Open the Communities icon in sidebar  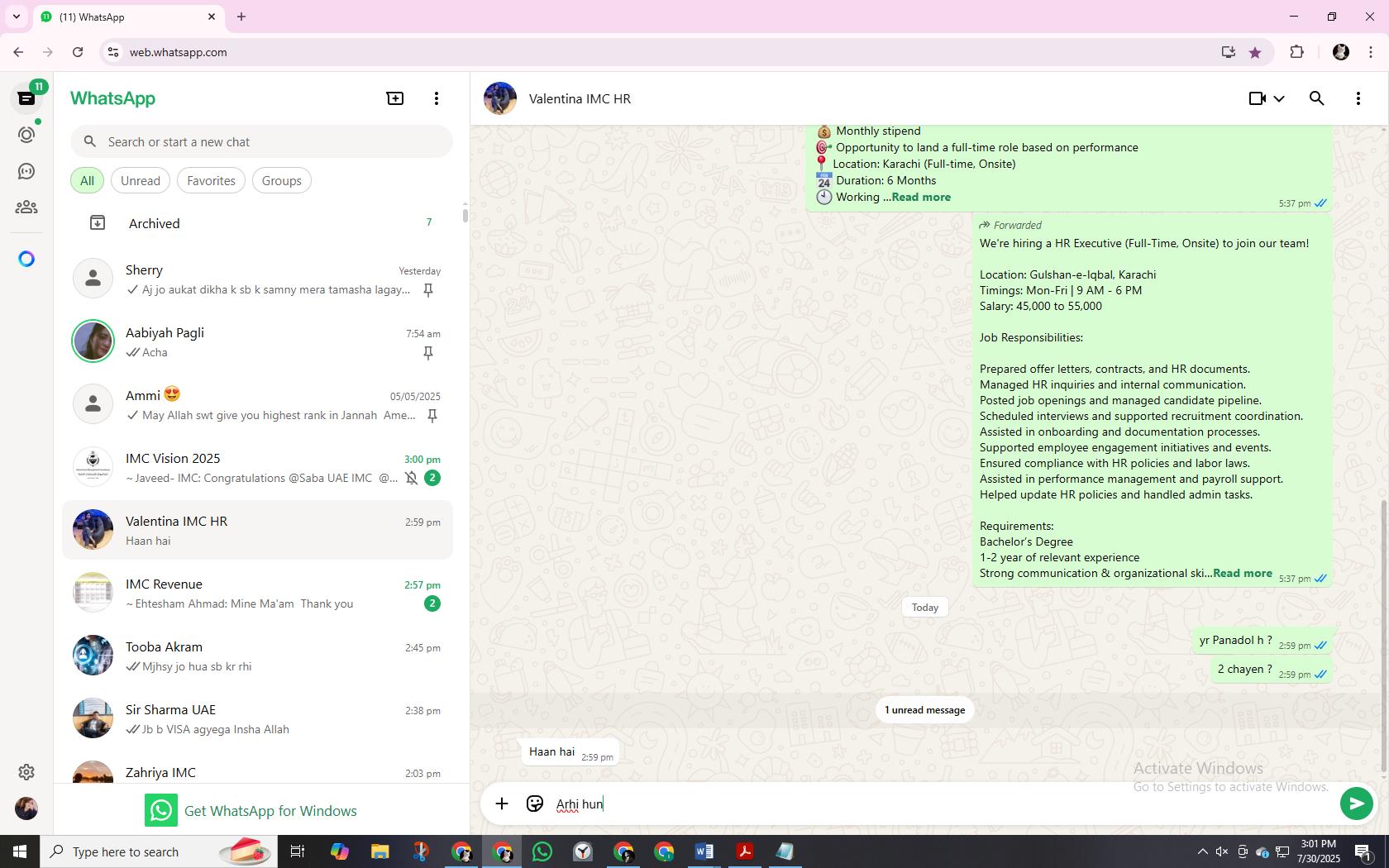tap(26, 207)
